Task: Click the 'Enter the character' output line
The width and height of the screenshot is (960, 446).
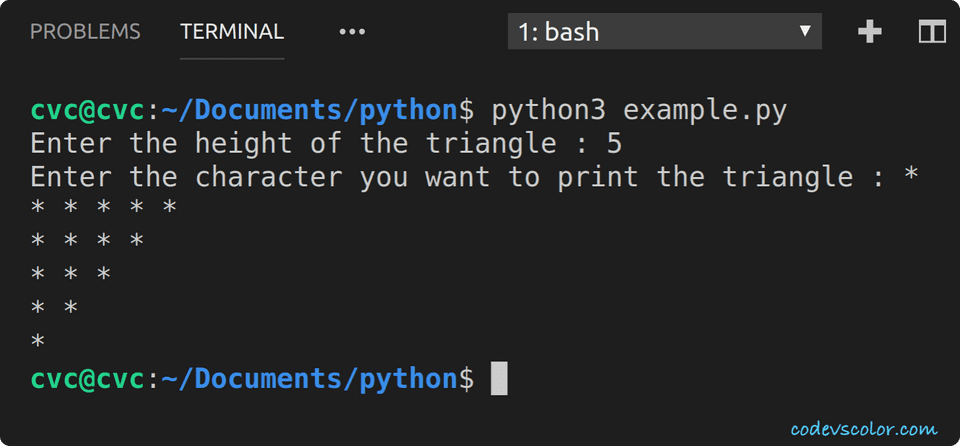Action: 474,177
